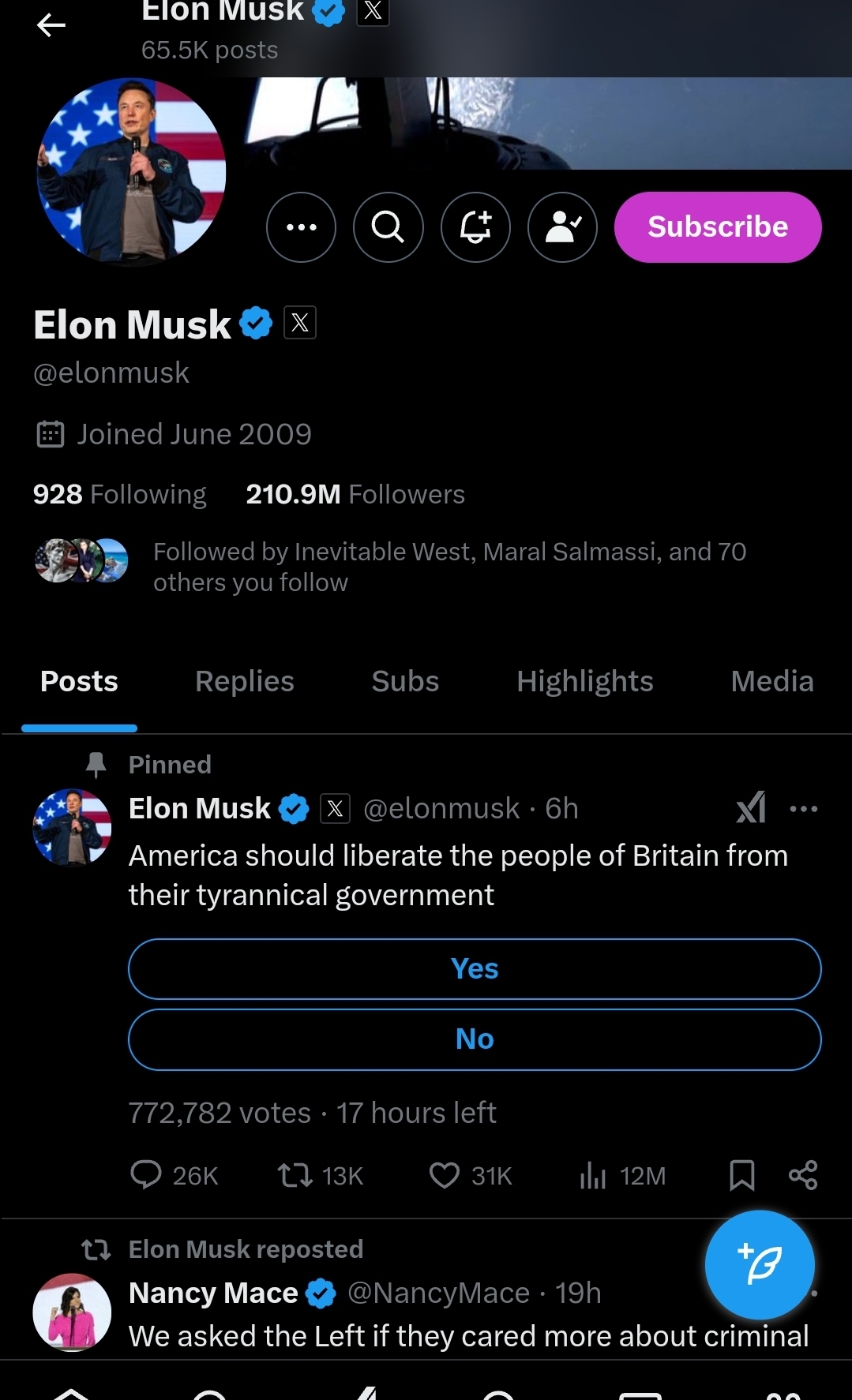The width and height of the screenshot is (852, 1400).
Task: Toggle the following status button
Action: 562,227
